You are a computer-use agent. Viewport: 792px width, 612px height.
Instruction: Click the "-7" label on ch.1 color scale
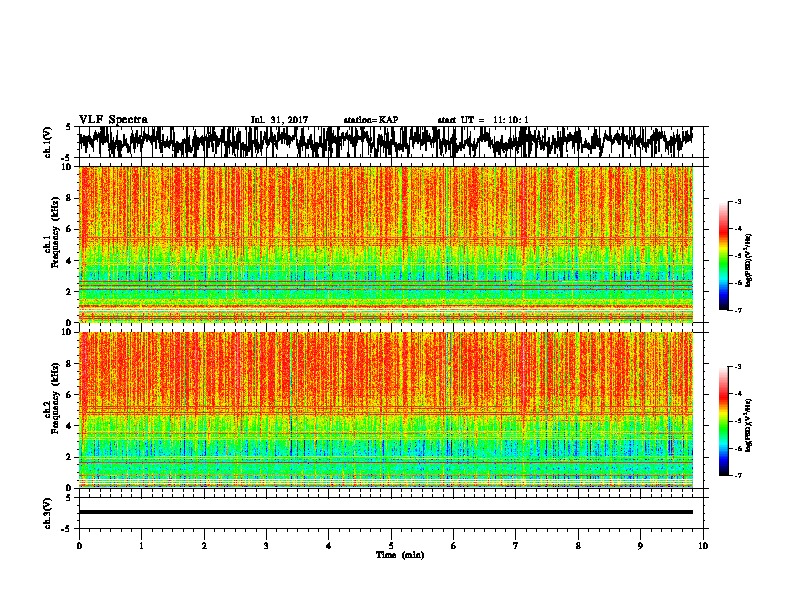pyautogui.click(x=737, y=310)
